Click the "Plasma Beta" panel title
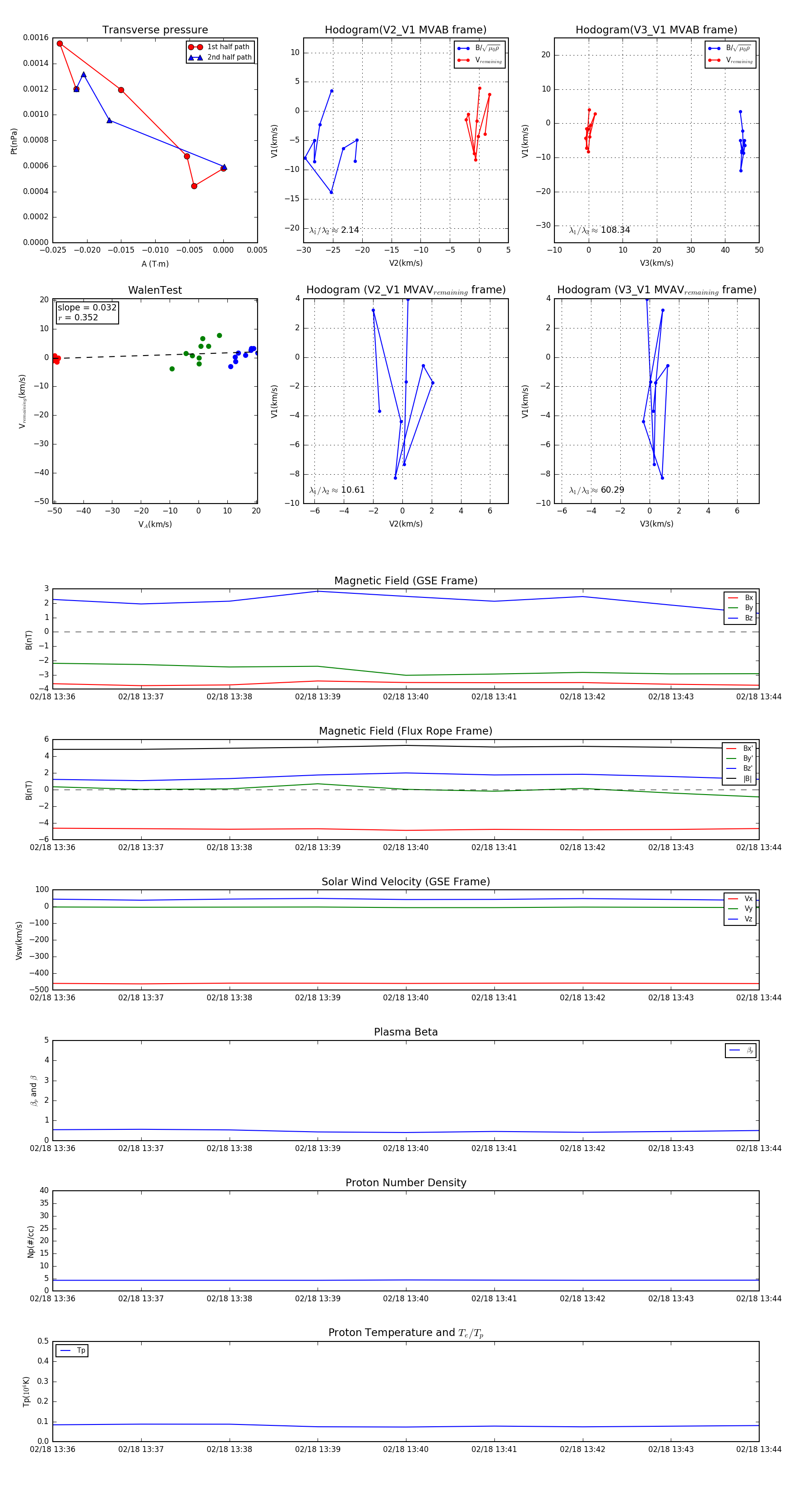Image resolution: width=812 pixels, height=1489 pixels. click(x=406, y=1032)
